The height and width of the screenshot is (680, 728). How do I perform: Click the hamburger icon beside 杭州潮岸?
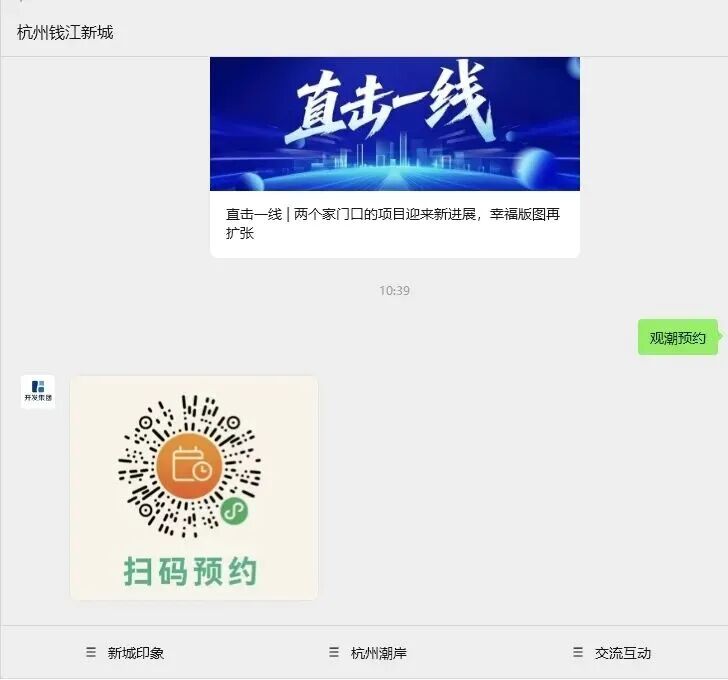click(x=334, y=652)
